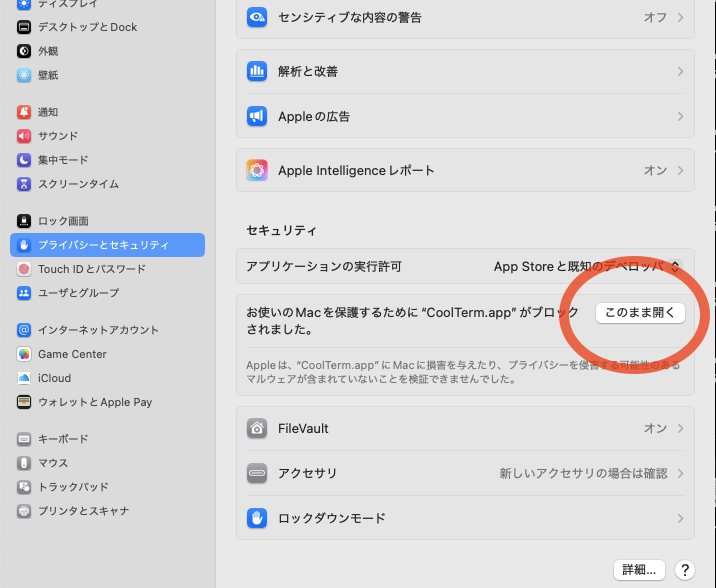
Task: Expand the 解析と改善 row chevron
Action: point(680,71)
